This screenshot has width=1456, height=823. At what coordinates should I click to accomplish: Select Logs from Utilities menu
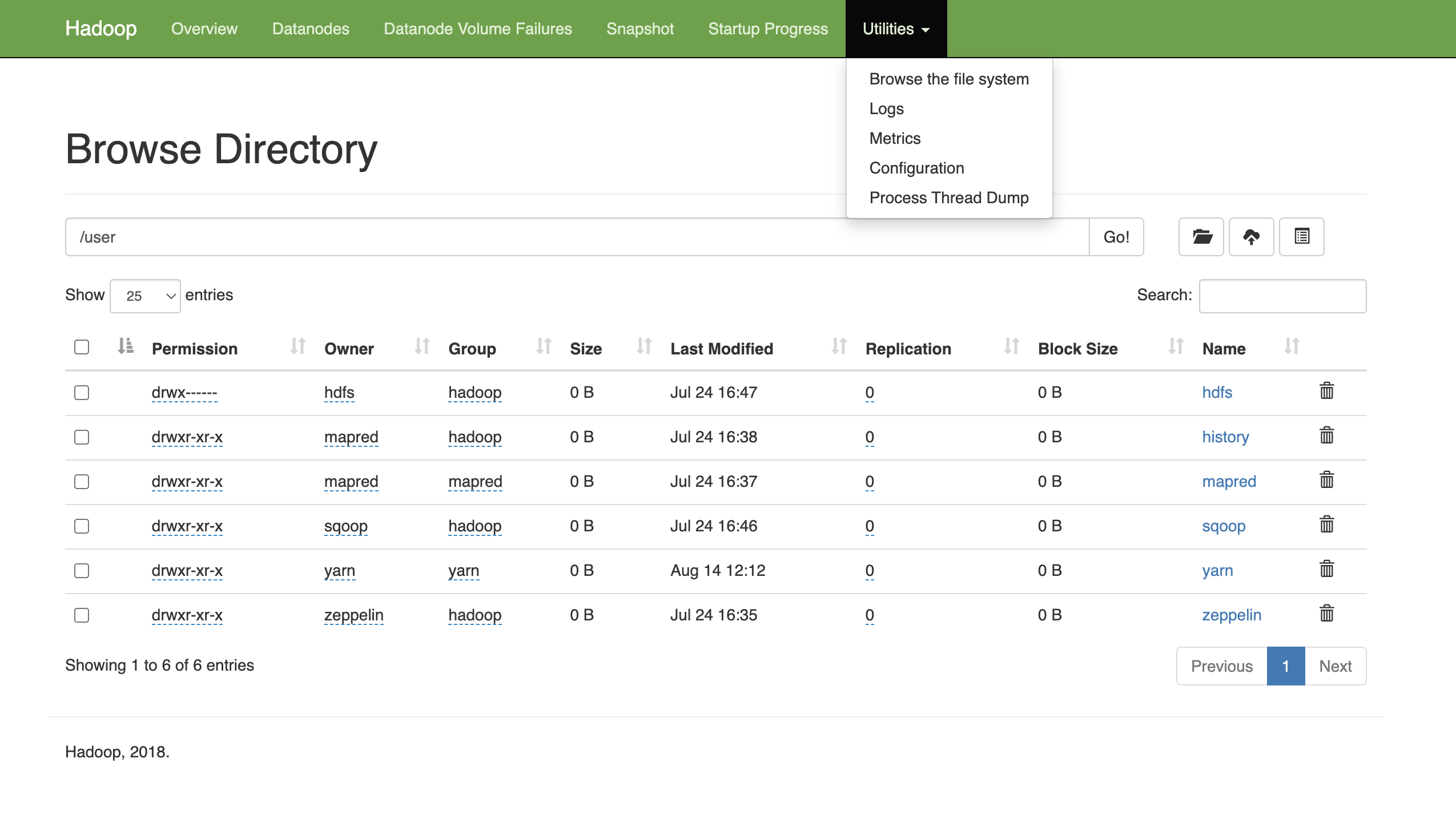pyautogui.click(x=885, y=108)
